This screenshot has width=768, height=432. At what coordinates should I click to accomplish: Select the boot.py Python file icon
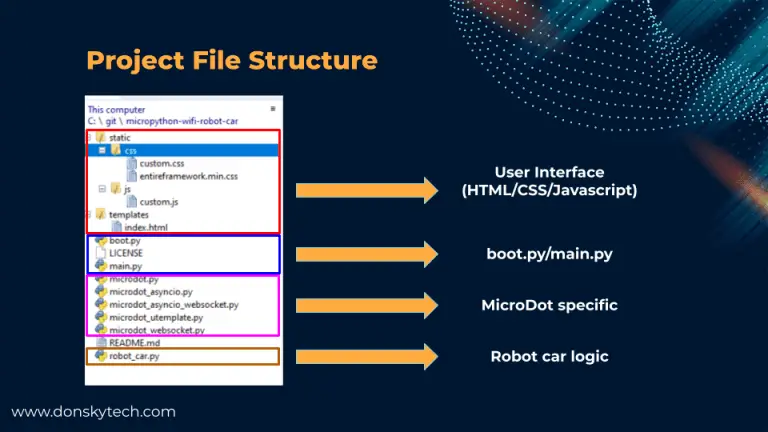click(100, 241)
